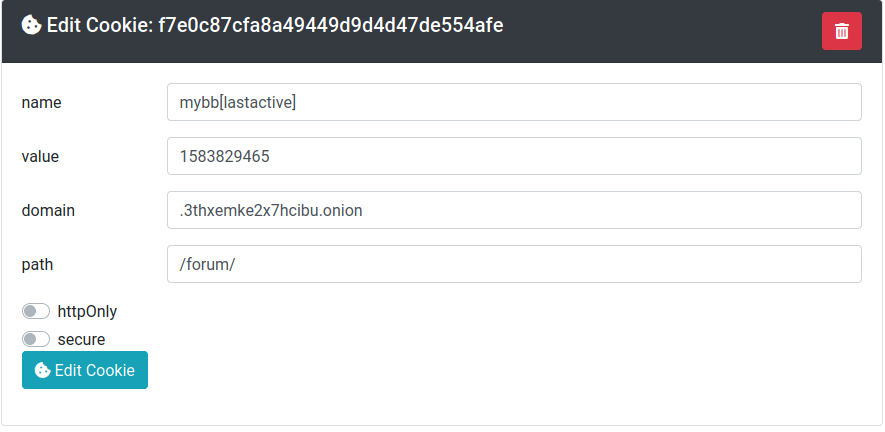Click the "name" field label
The width and height of the screenshot is (885, 432).
(x=41, y=102)
